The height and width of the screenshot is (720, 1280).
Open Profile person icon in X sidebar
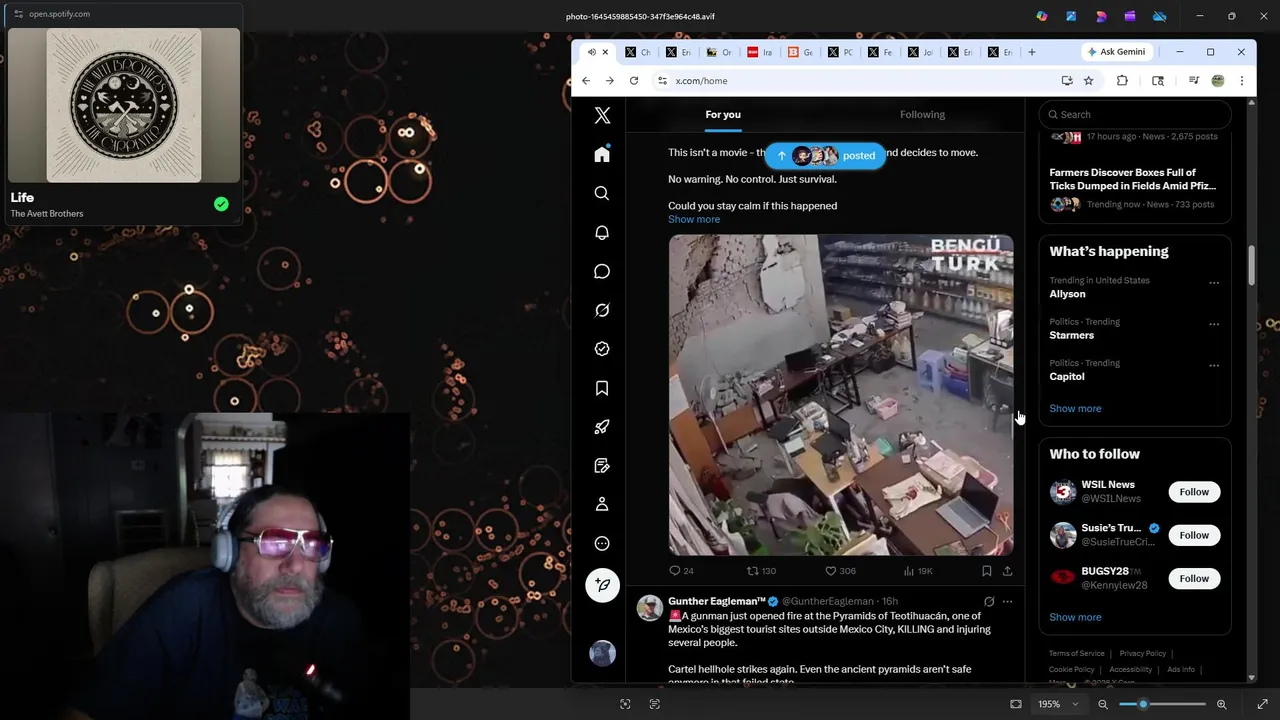[602, 505]
